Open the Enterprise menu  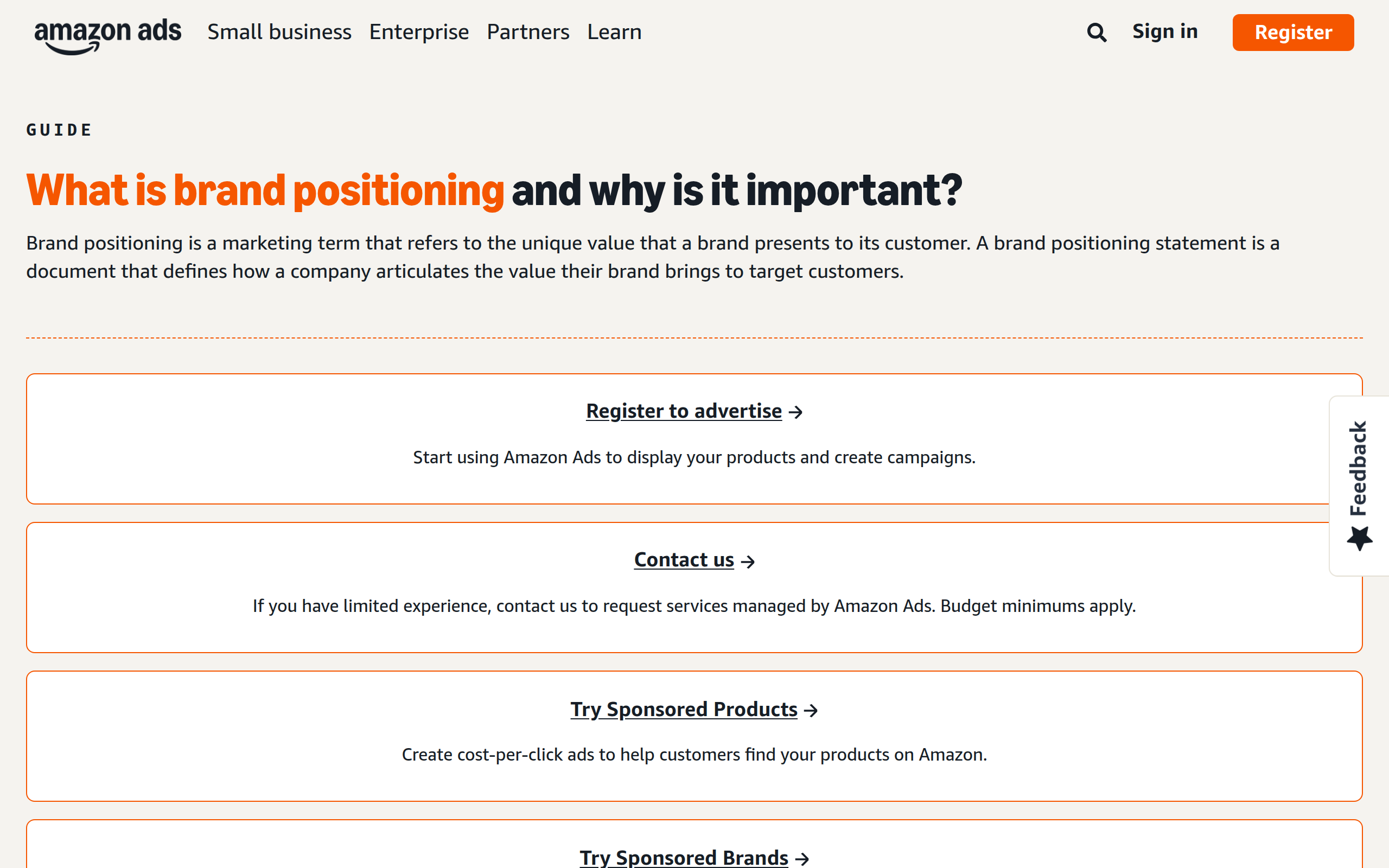pos(419,32)
